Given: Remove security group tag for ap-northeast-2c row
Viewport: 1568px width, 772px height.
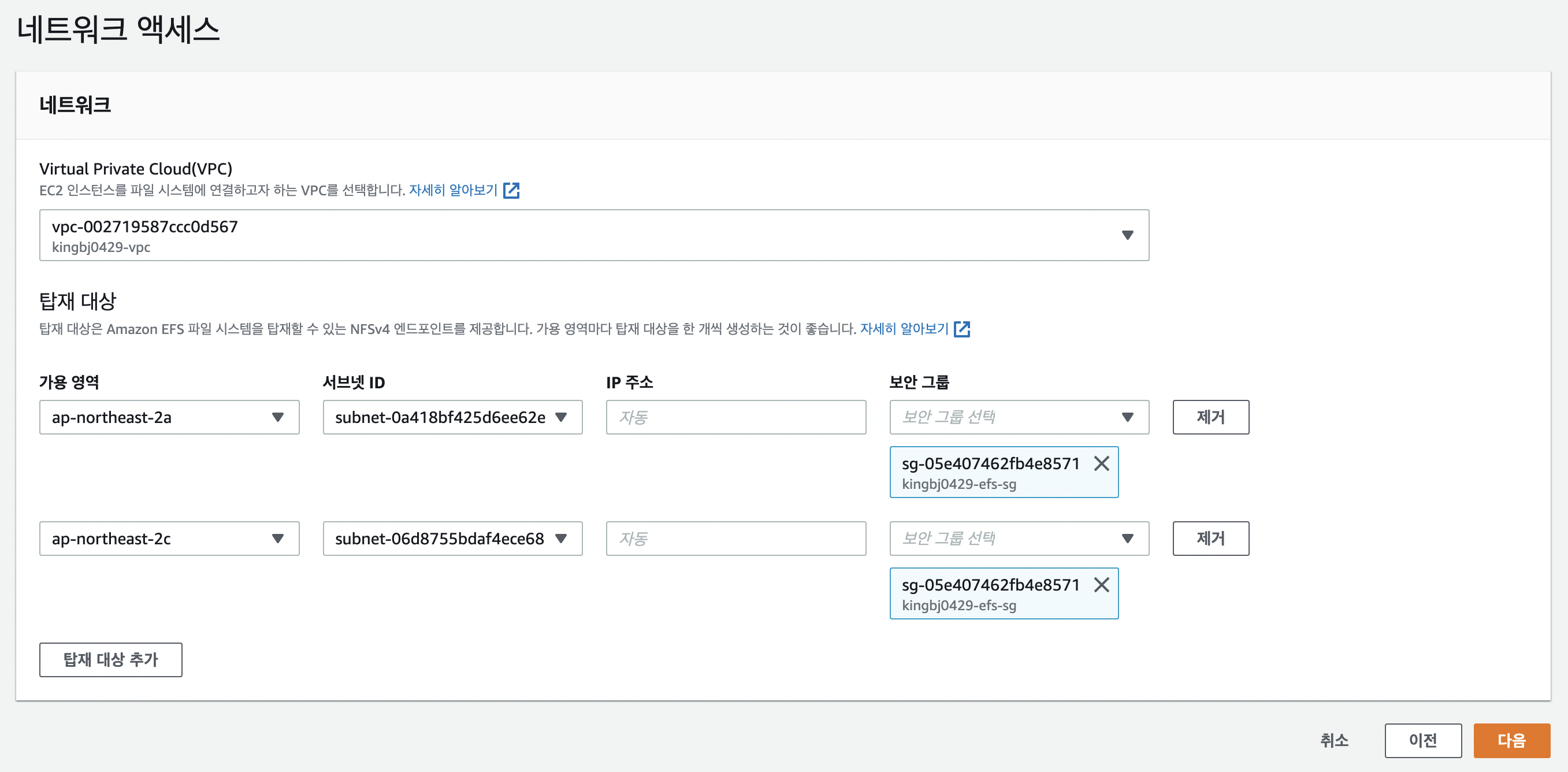Looking at the screenshot, I should pos(1101,585).
